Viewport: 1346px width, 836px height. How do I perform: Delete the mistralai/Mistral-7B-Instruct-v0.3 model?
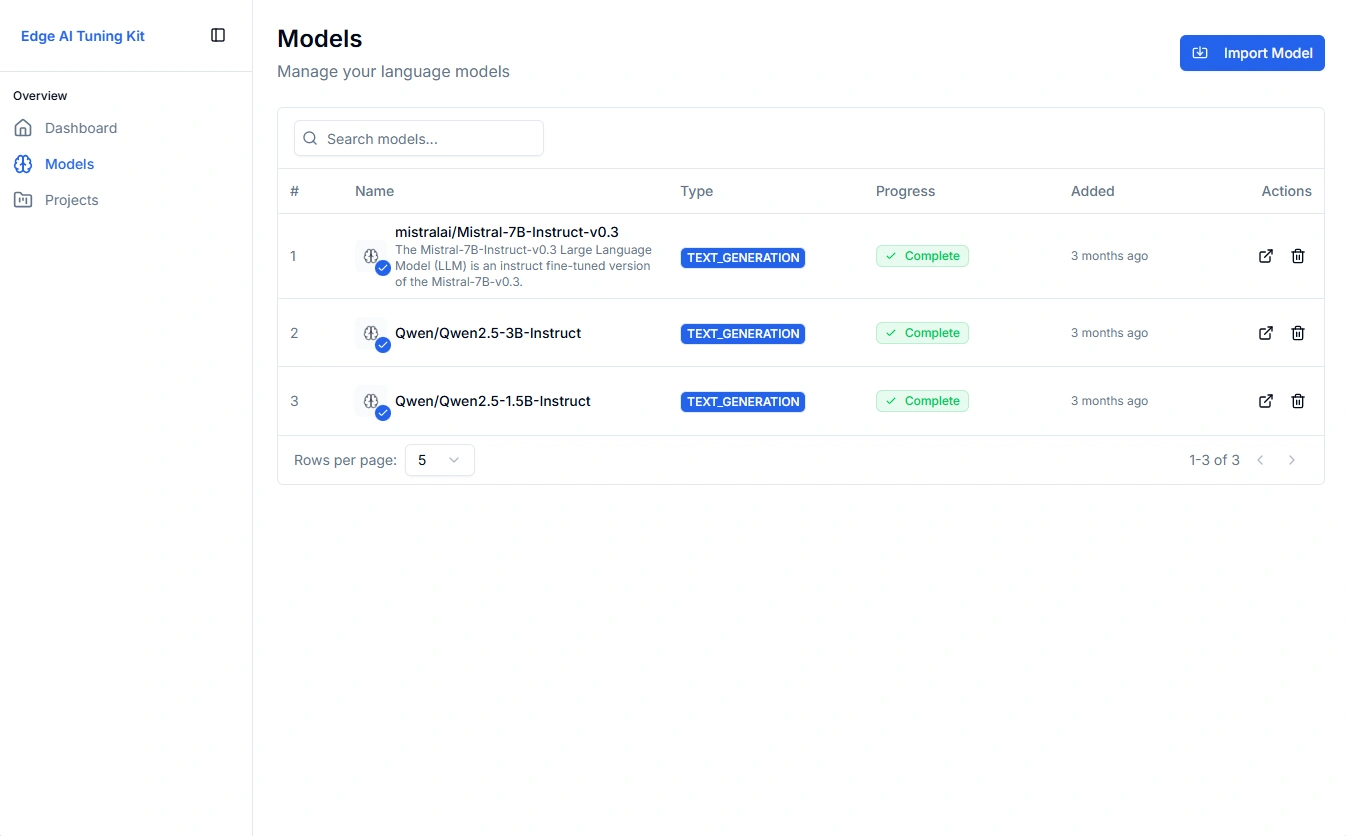[1297, 256]
